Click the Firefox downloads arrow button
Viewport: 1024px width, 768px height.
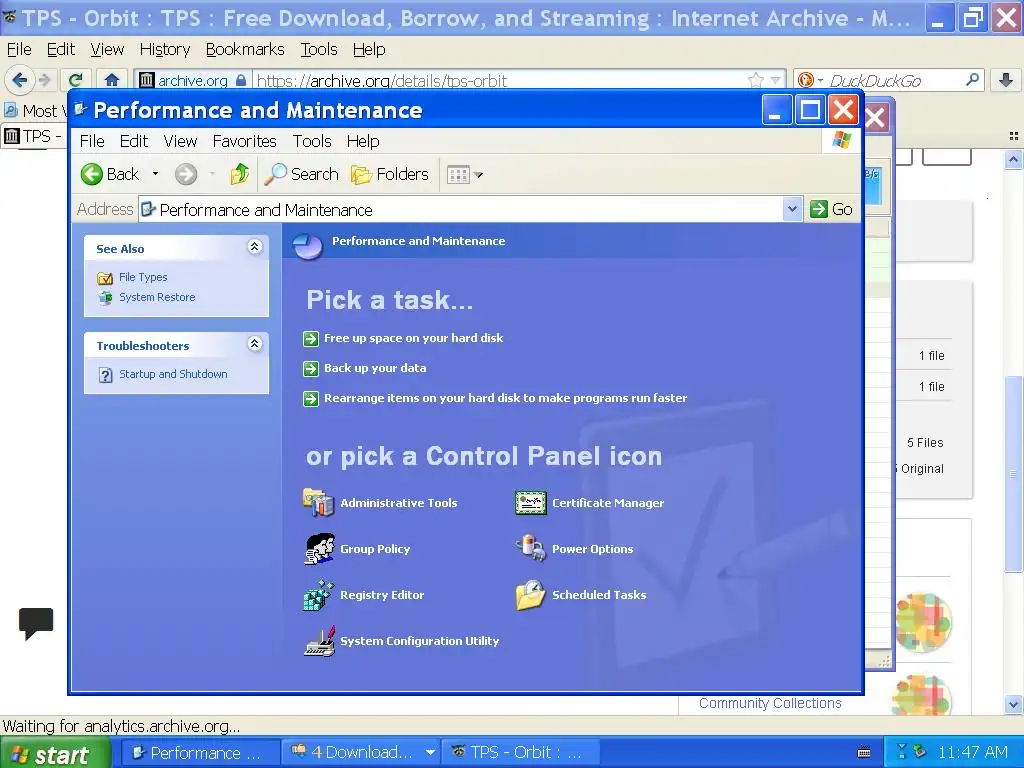[1006, 80]
